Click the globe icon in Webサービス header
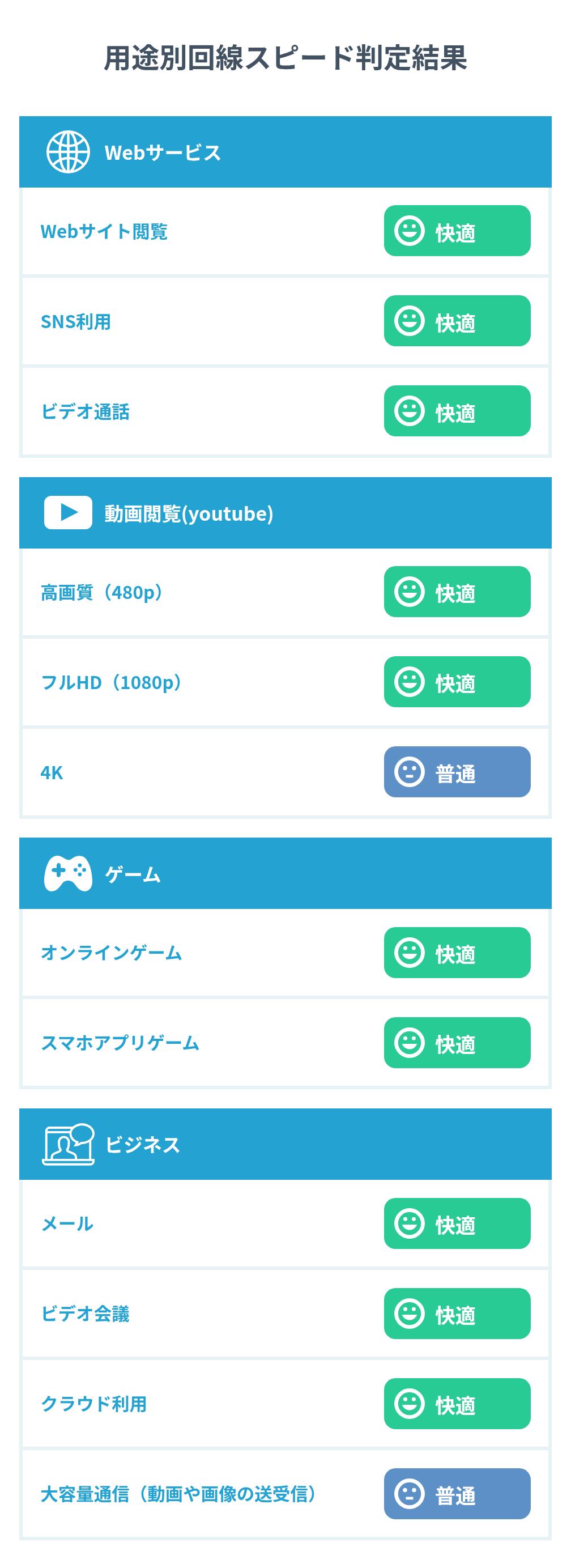The width and height of the screenshot is (571, 1568). 68,152
